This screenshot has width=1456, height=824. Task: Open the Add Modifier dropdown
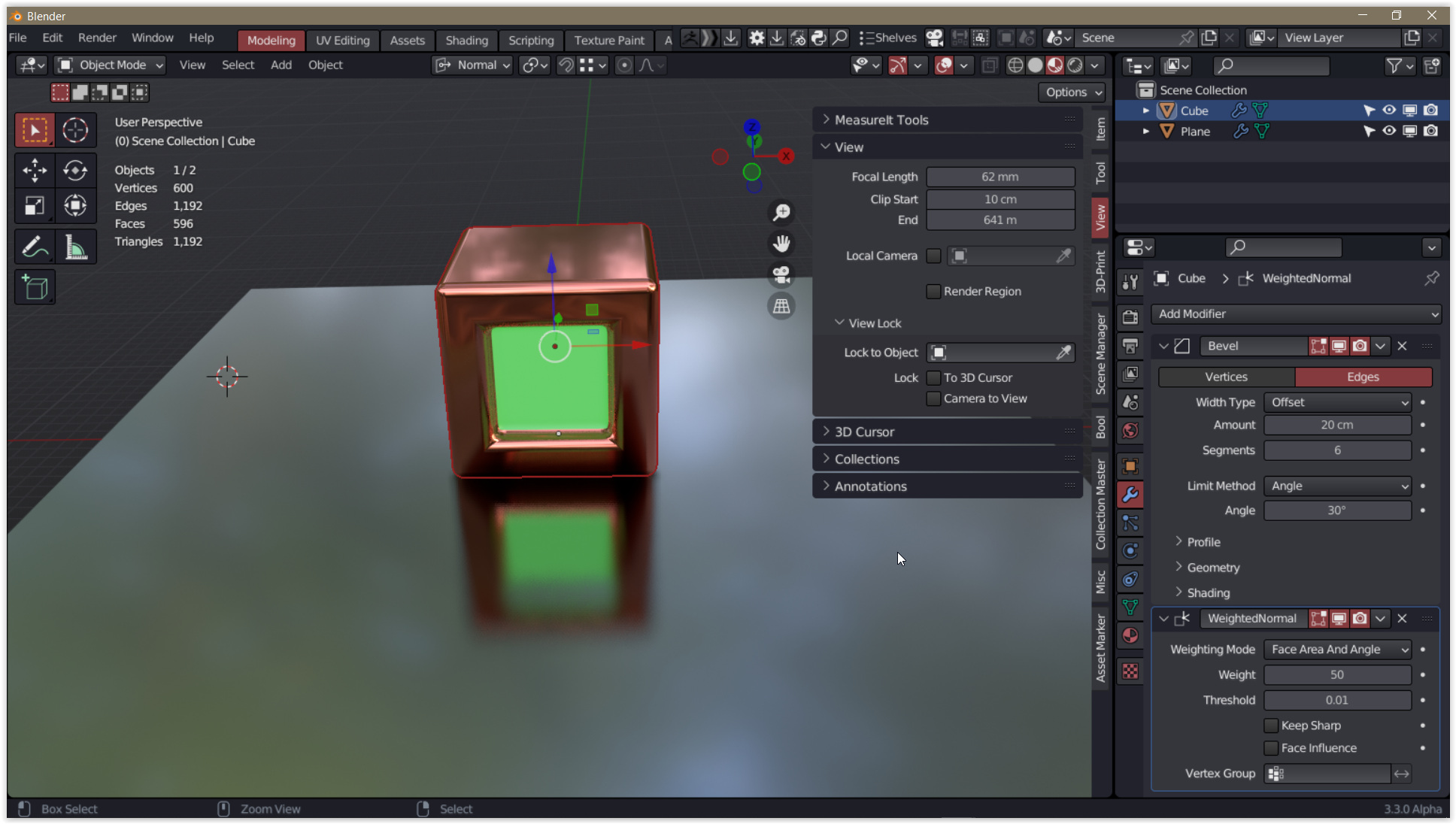click(x=1295, y=314)
